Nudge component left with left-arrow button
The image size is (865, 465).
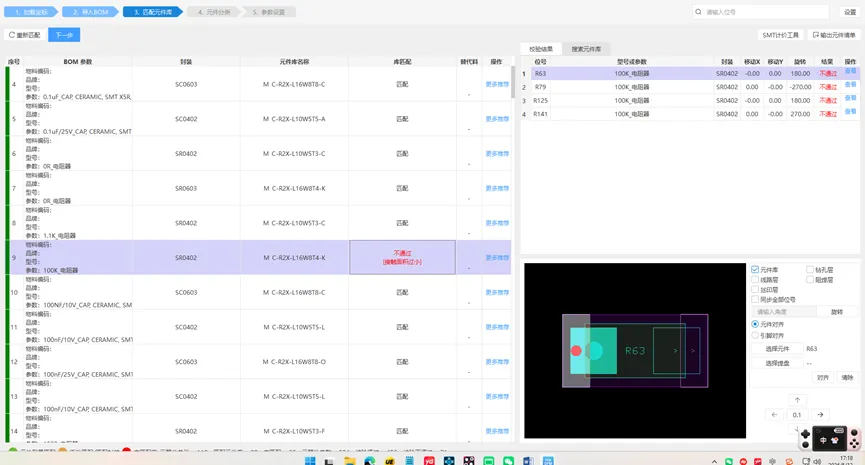[774, 414]
